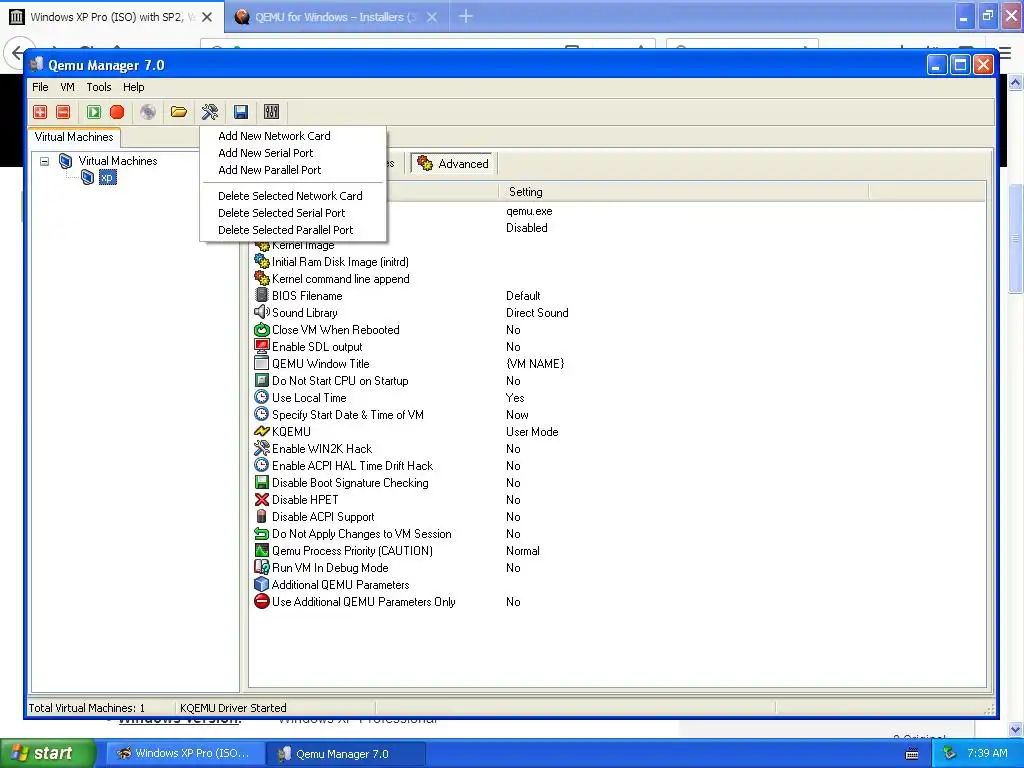
Task: Open new browser tab with plus button
Action: [466, 16]
